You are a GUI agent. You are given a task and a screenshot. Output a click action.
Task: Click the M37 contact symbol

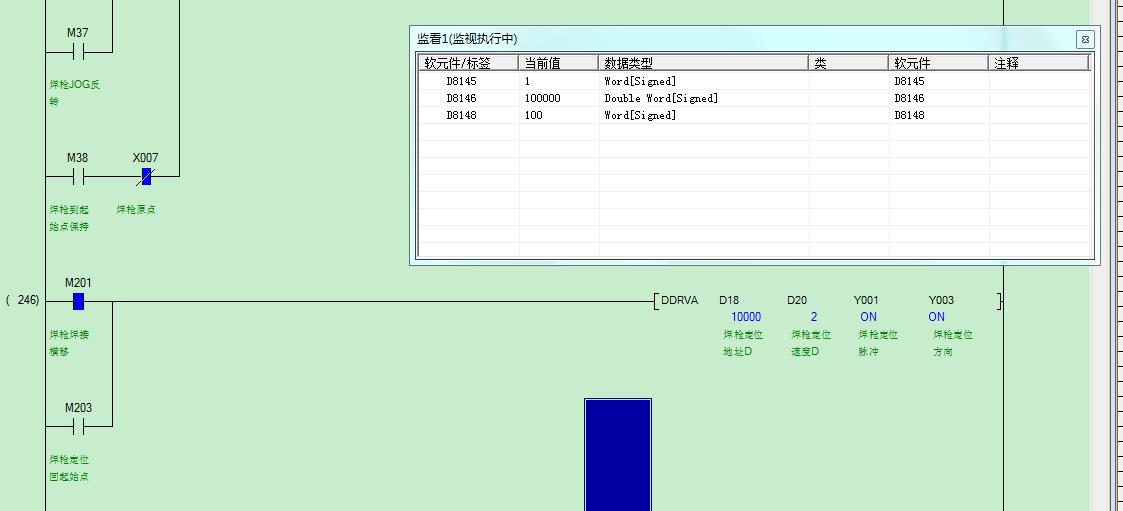coord(78,51)
